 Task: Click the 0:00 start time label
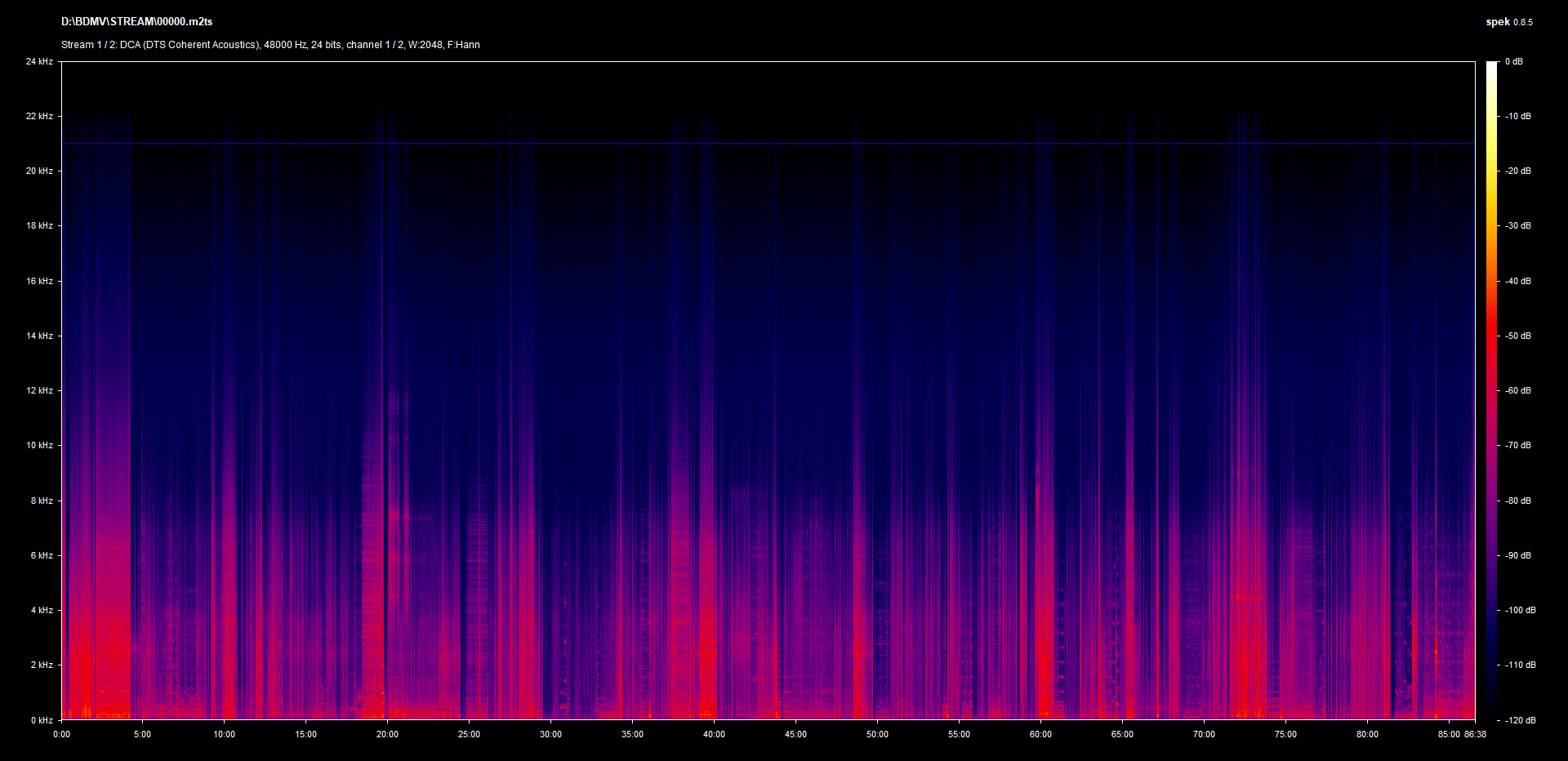62,734
